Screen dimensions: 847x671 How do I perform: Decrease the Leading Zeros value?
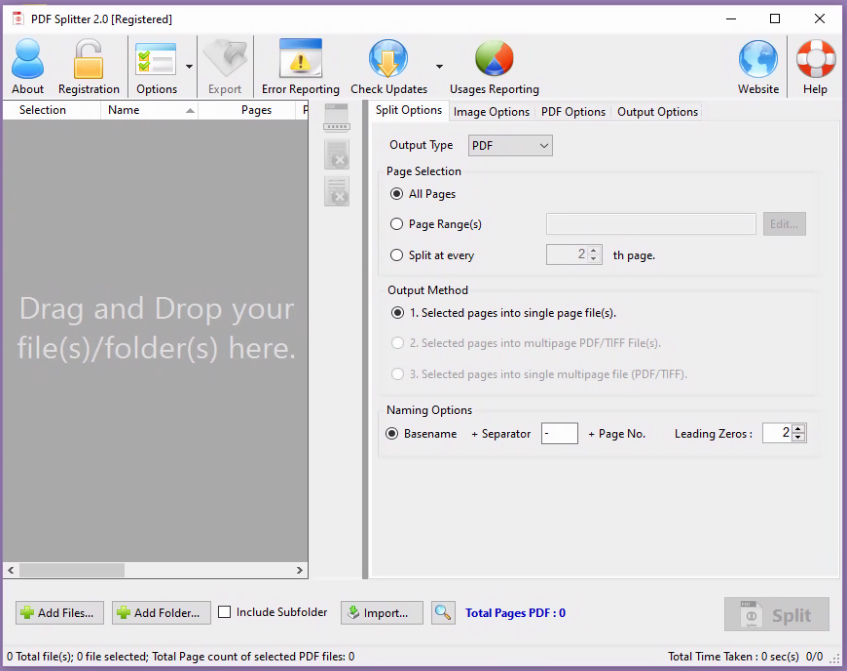point(798,437)
